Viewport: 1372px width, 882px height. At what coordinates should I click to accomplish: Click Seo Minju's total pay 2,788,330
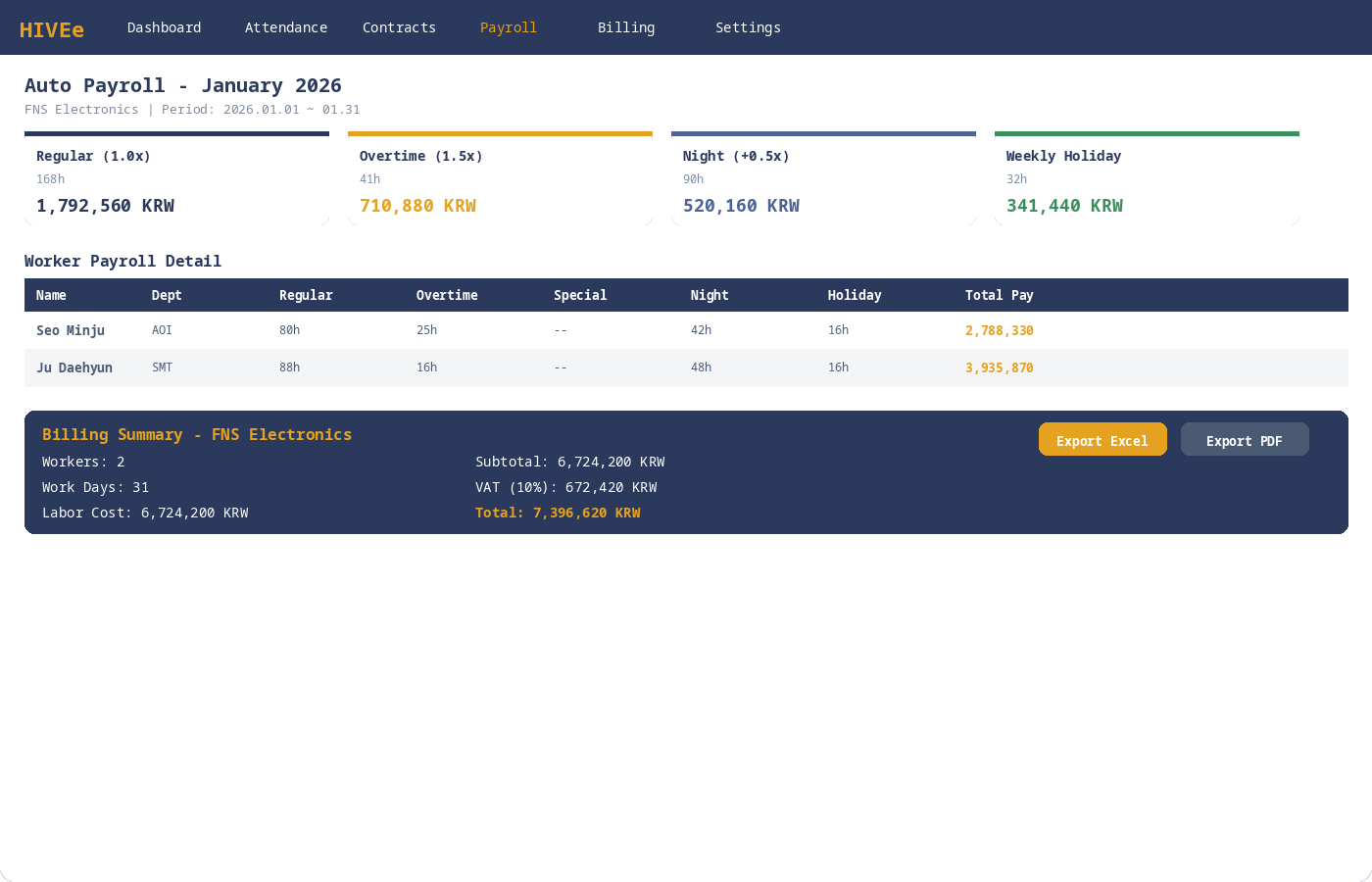[999, 330]
